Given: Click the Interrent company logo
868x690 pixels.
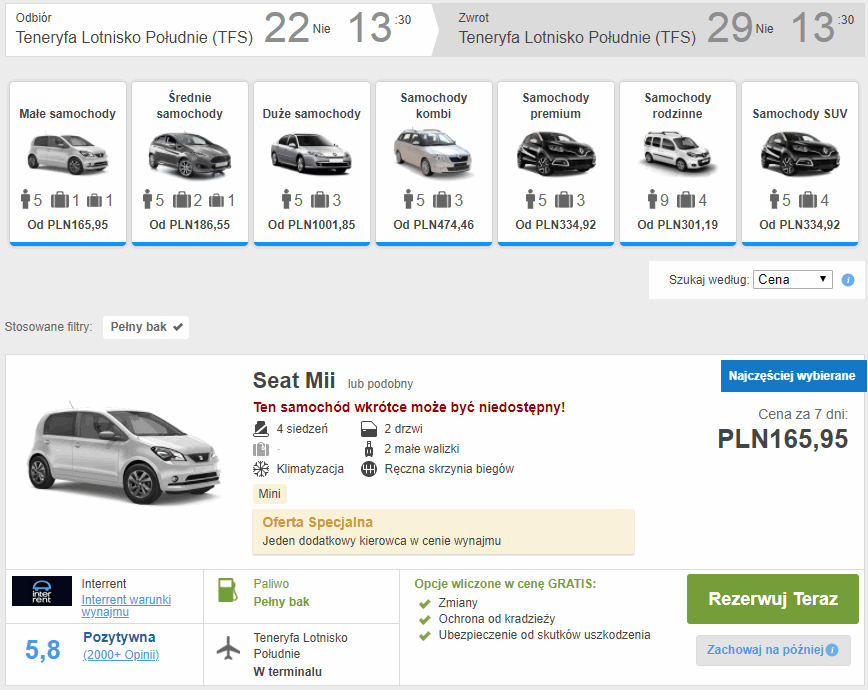Looking at the screenshot, I should pos(42,591).
